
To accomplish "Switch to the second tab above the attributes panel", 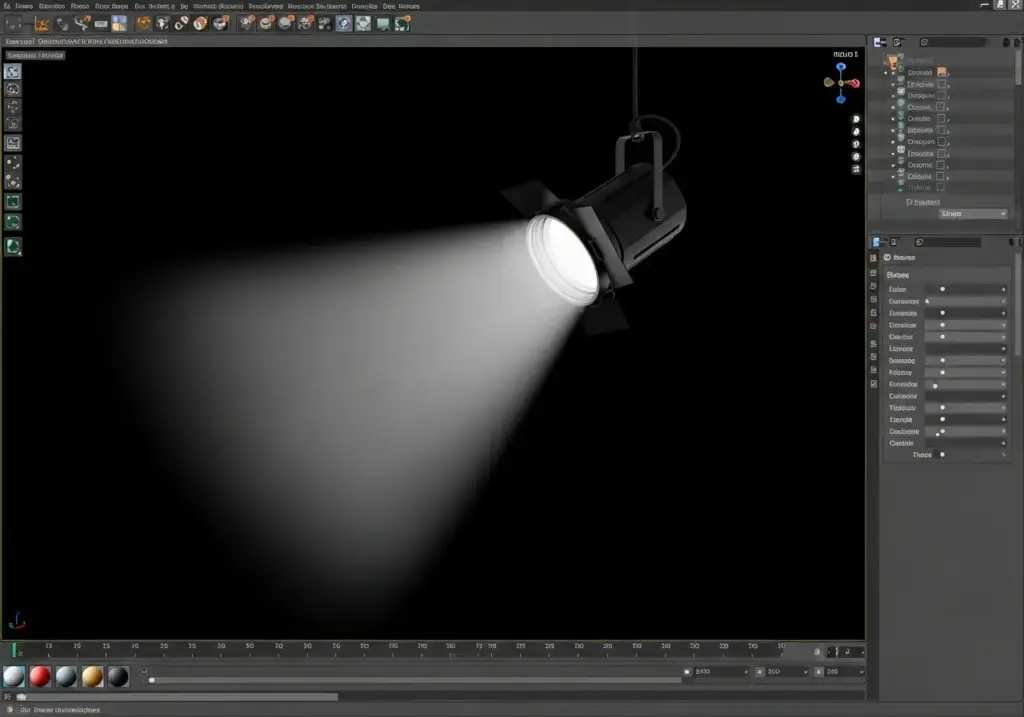I will 893,242.
